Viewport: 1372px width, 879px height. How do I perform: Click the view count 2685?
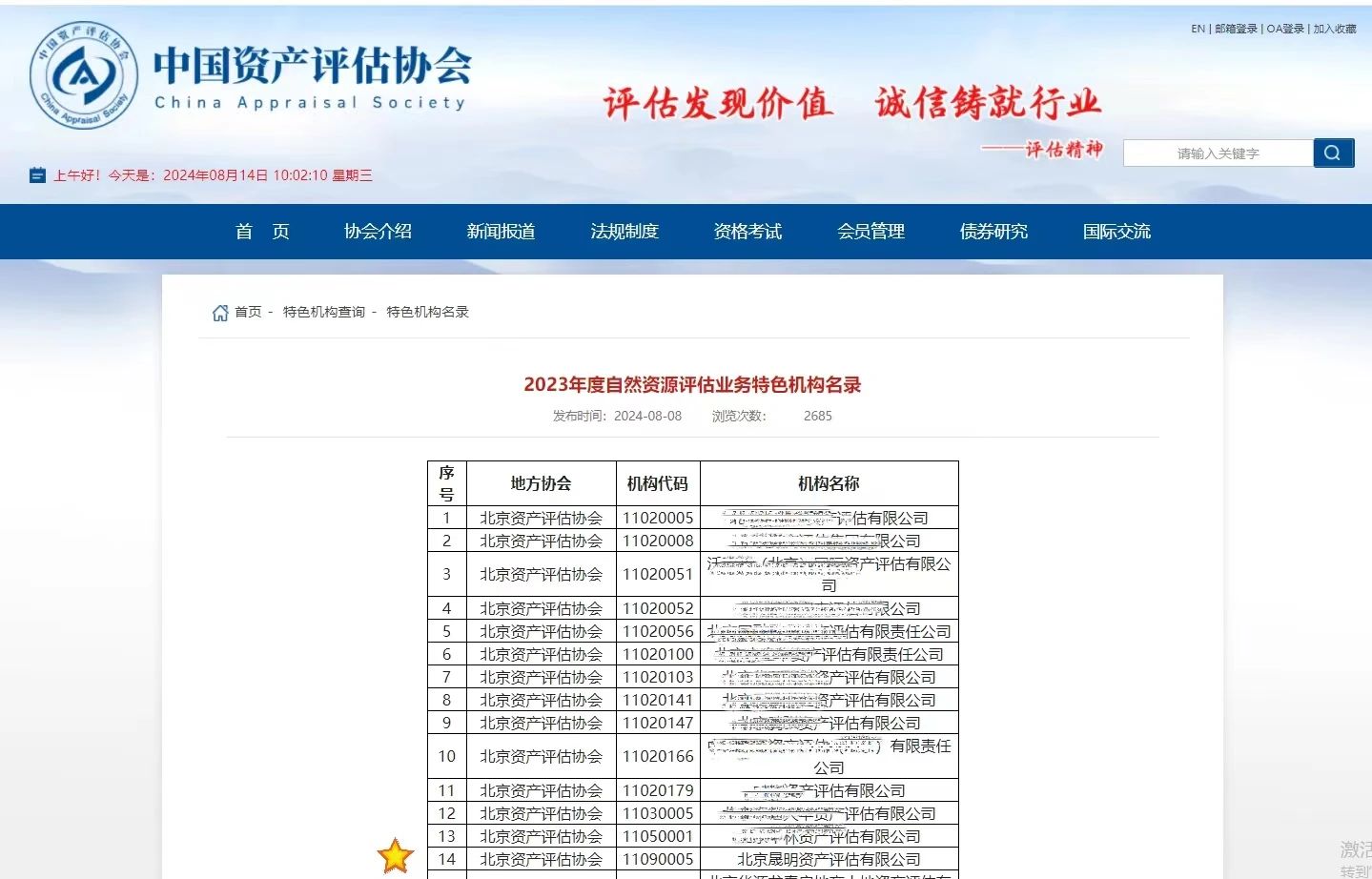pyautogui.click(x=818, y=416)
